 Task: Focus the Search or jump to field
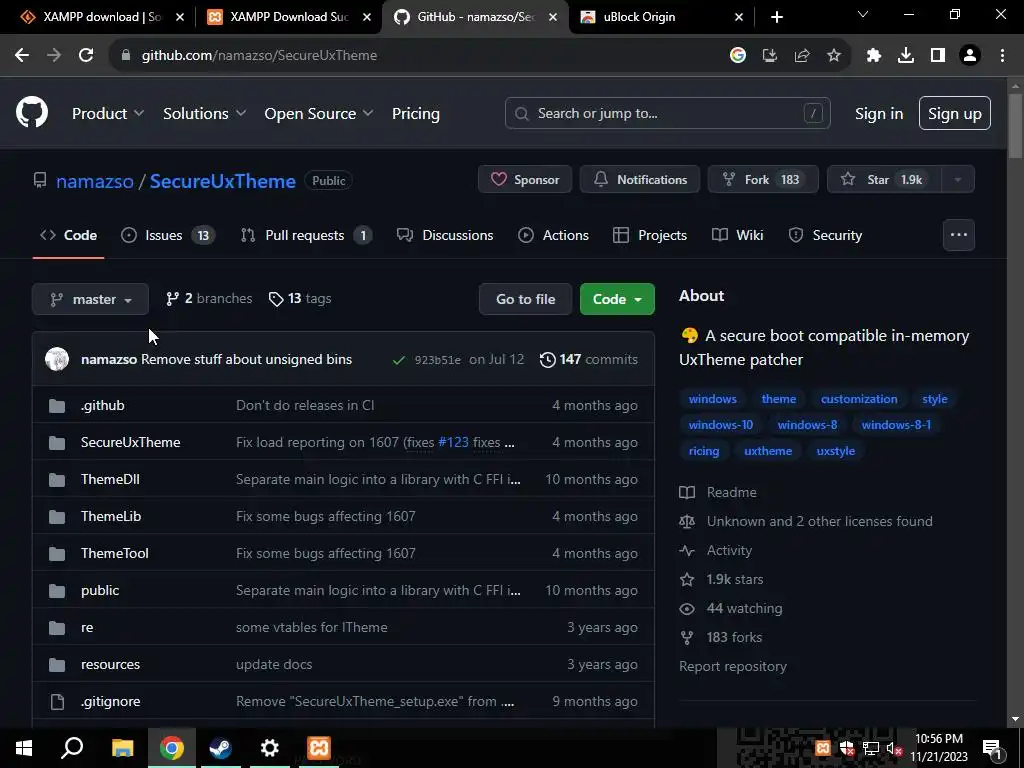click(667, 114)
